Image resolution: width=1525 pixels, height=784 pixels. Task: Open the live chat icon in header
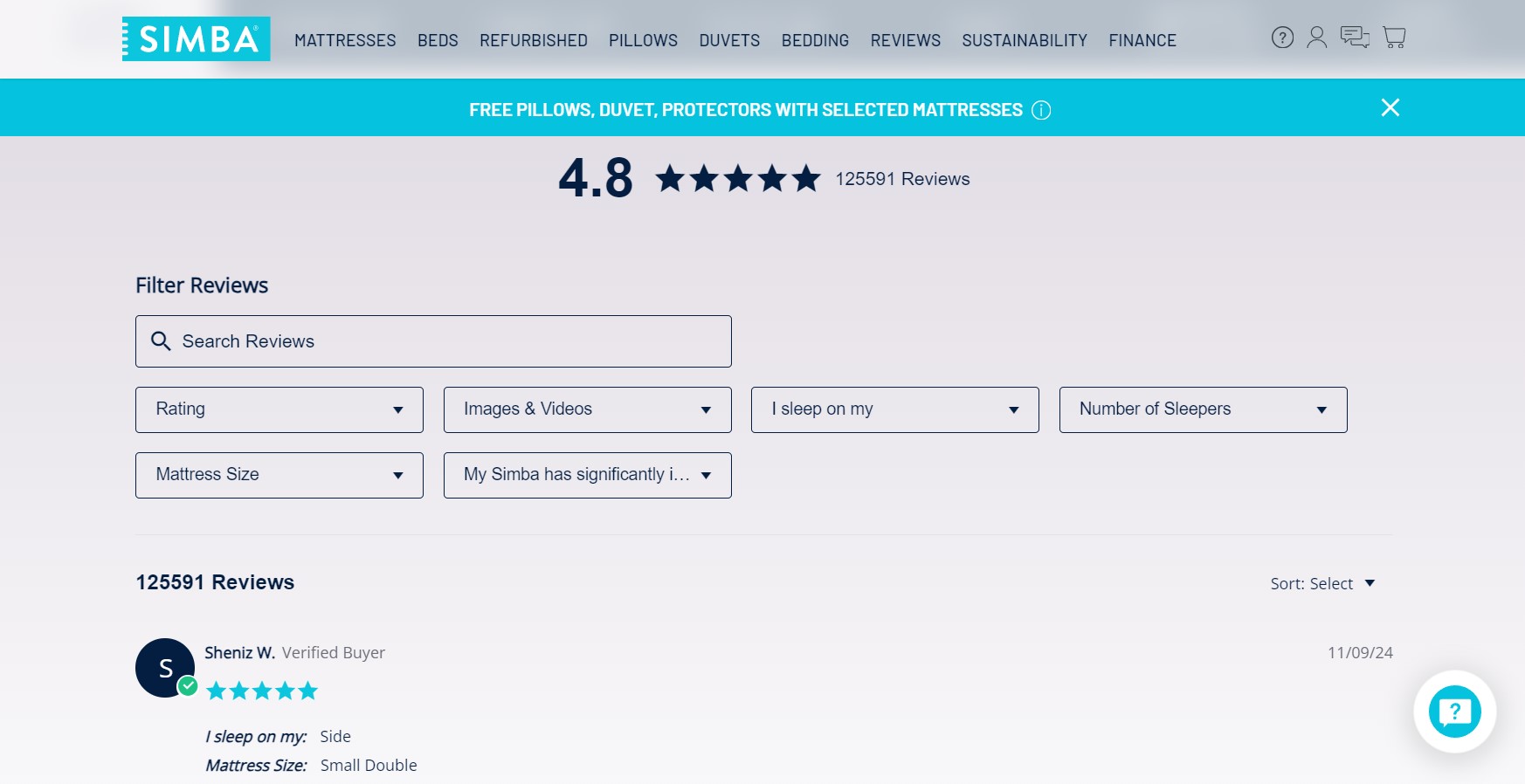coord(1355,38)
